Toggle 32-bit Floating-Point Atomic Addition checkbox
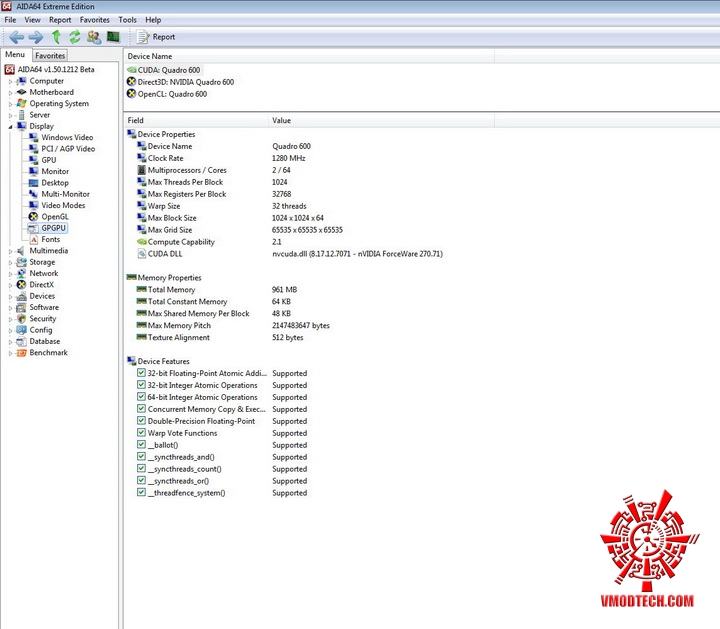720x629 pixels. (x=141, y=373)
